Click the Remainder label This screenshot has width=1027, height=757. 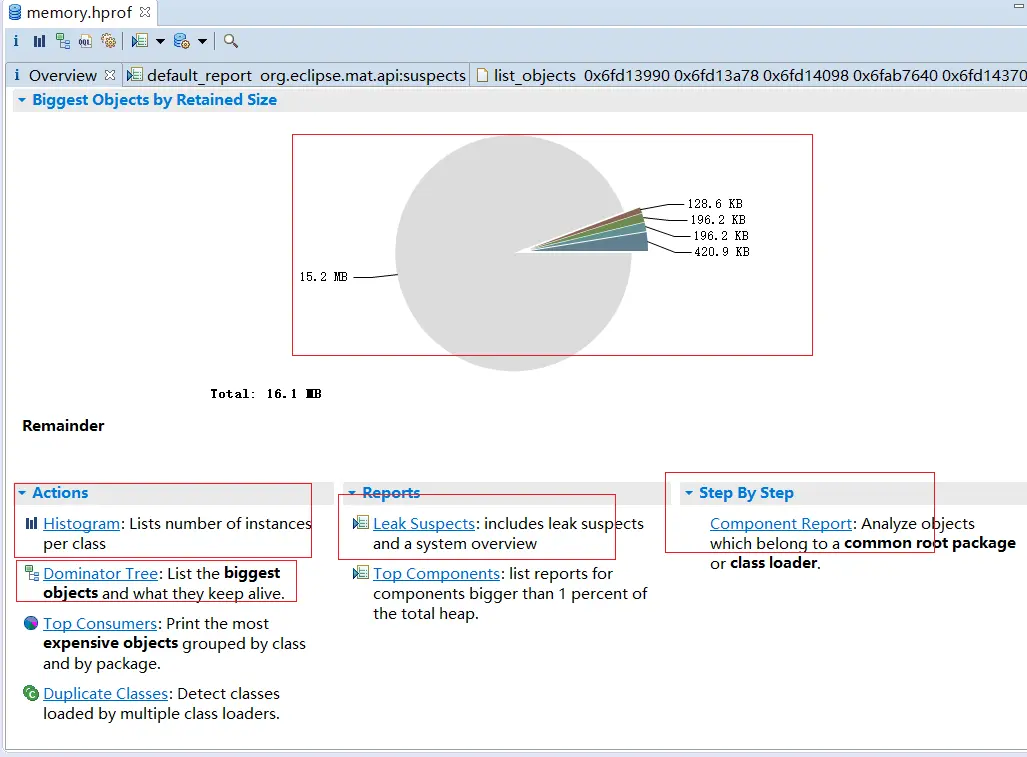(64, 426)
